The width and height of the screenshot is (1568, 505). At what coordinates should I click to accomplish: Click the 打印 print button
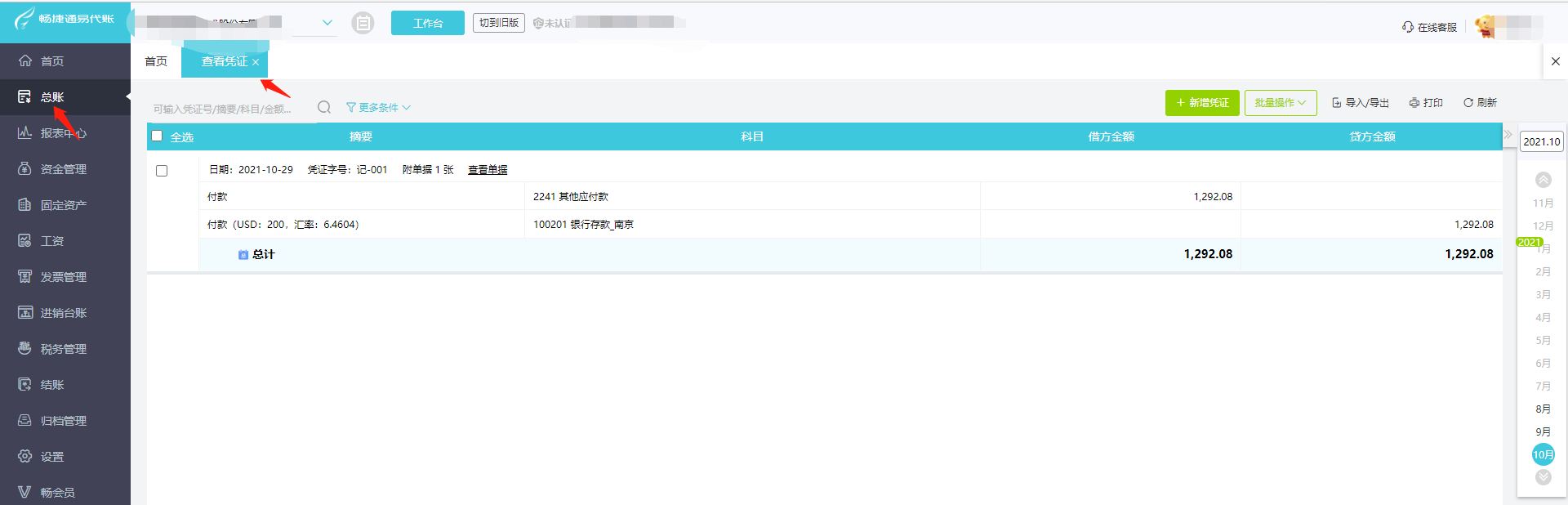[x=1426, y=103]
